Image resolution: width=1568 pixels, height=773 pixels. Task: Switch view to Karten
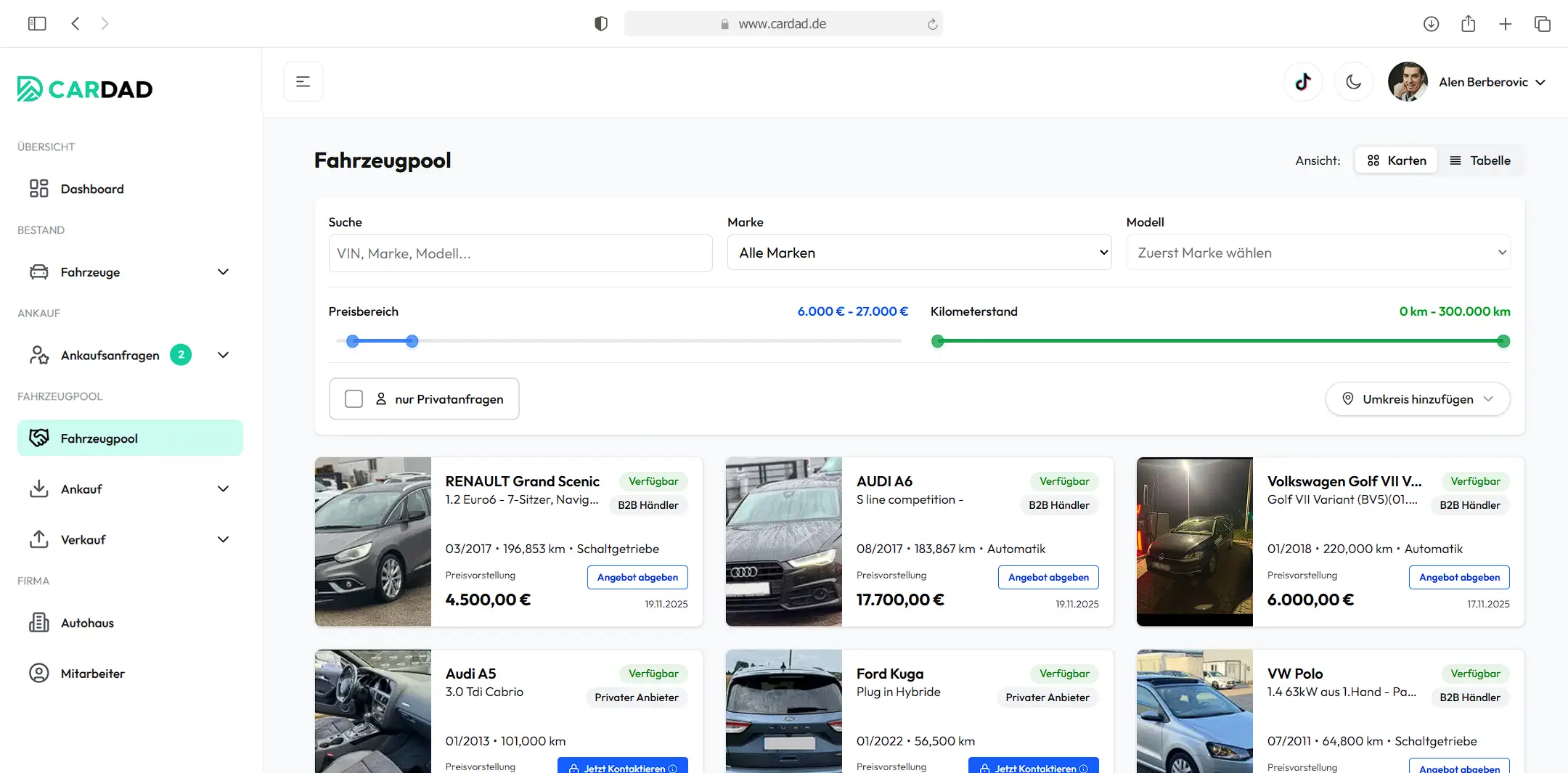(x=1395, y=160)
